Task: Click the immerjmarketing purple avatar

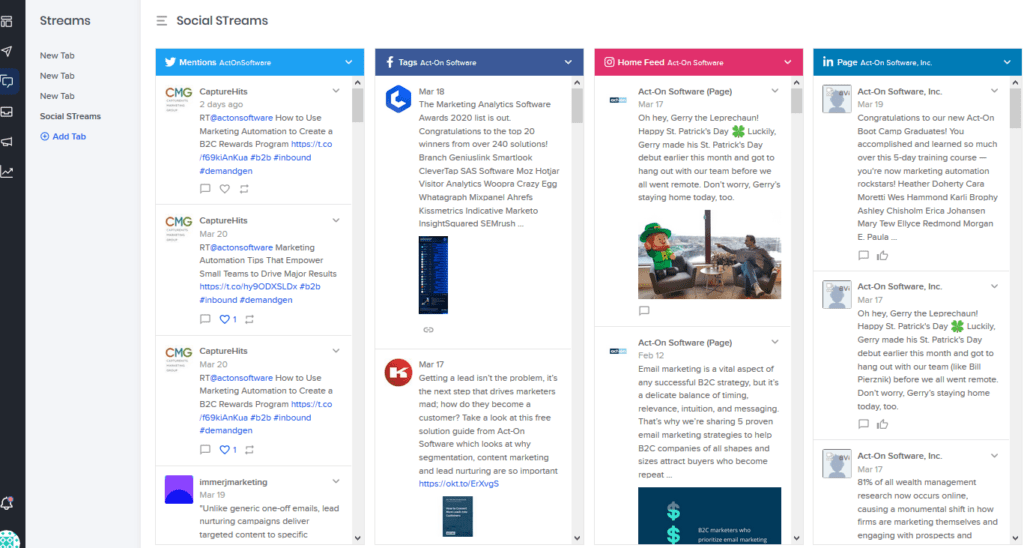Action: (x=179, y=489)
